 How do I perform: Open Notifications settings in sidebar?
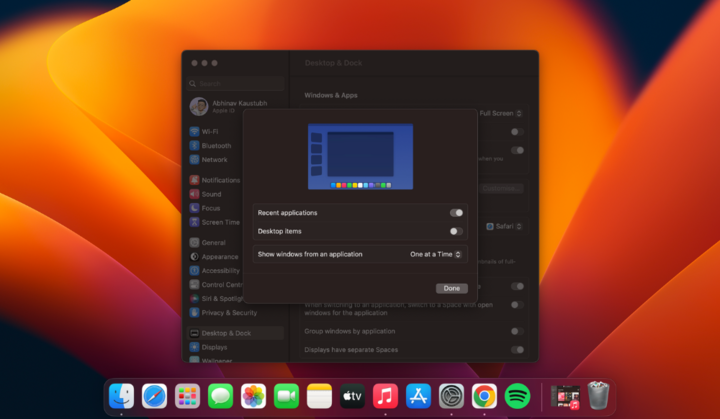pyautogui.click(x=215, y=180)
